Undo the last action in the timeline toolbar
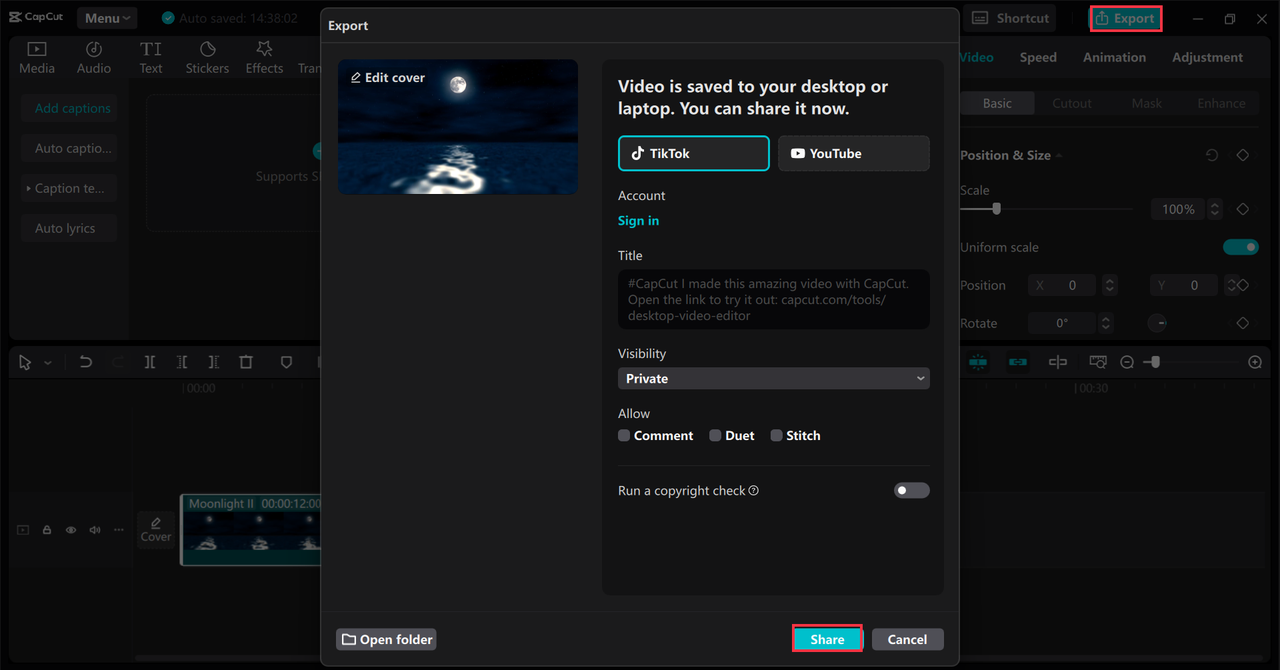 [x=86, y=362]
